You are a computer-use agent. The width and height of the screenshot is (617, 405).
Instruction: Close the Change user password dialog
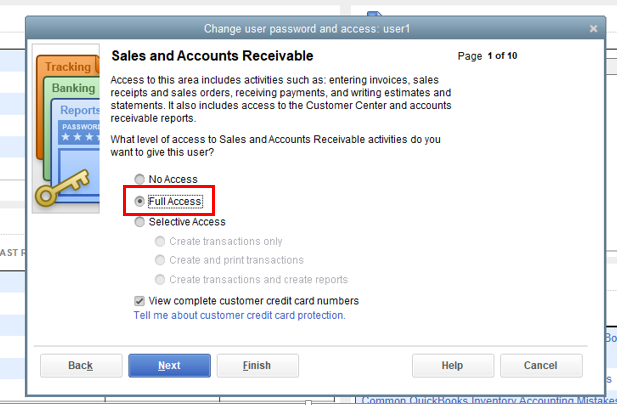pos(594,29)
